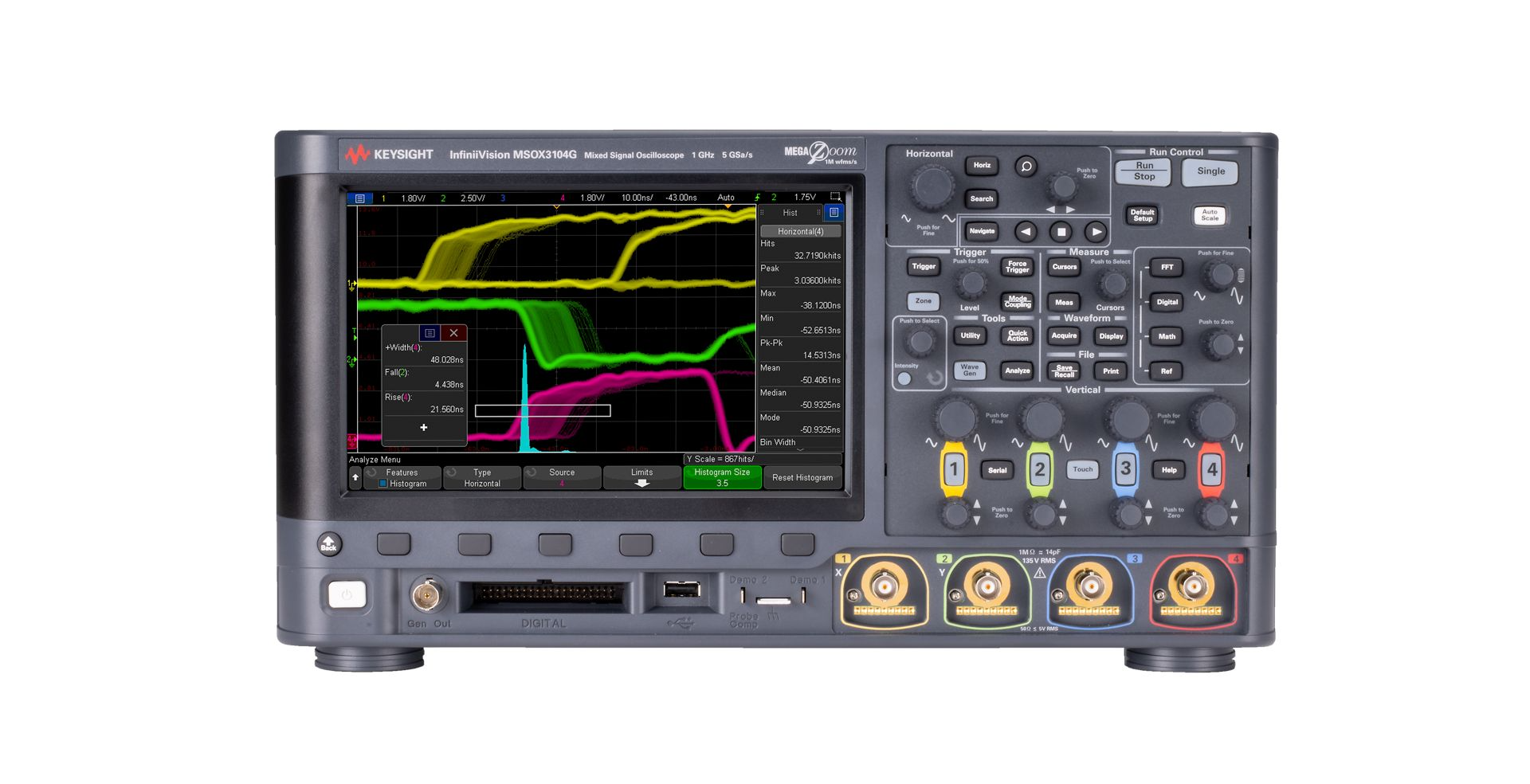Cycle the Type Horizontal softkey option

[481, 476]
